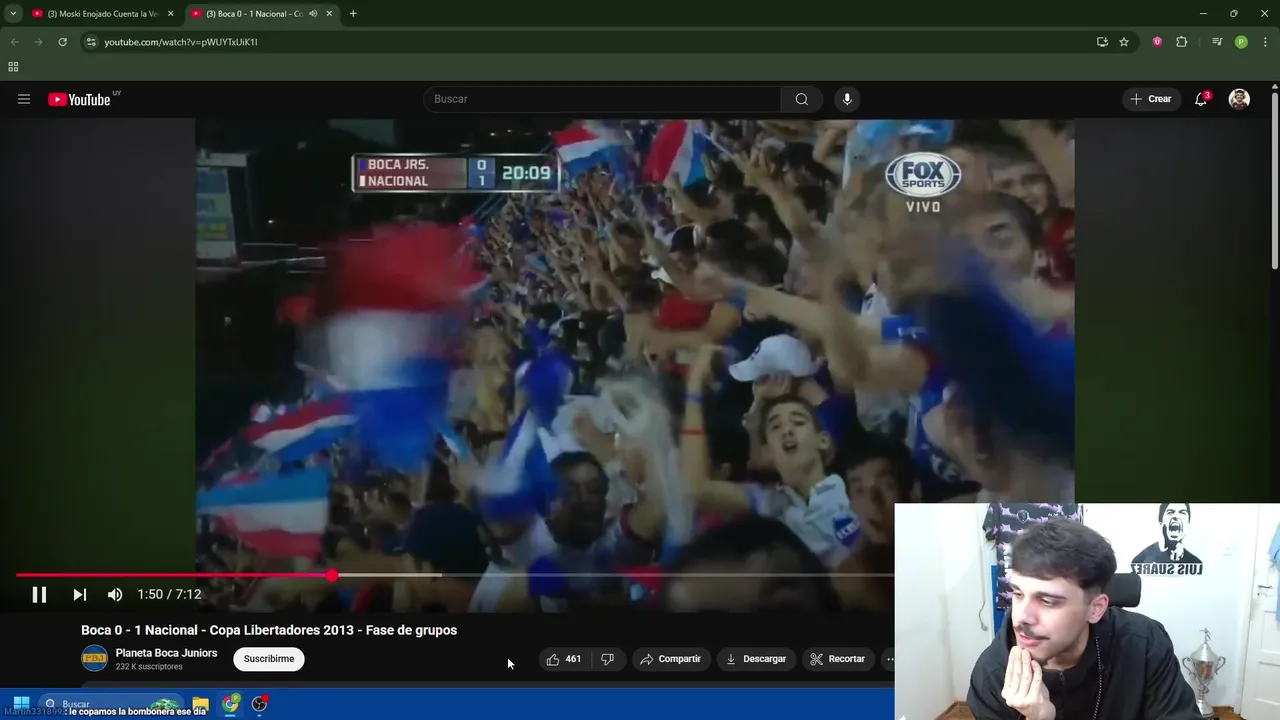This screenshot has height=720, width=1280.
Task: Click the Windows taskbar Buscar search box
Action: tap(110, 704)
